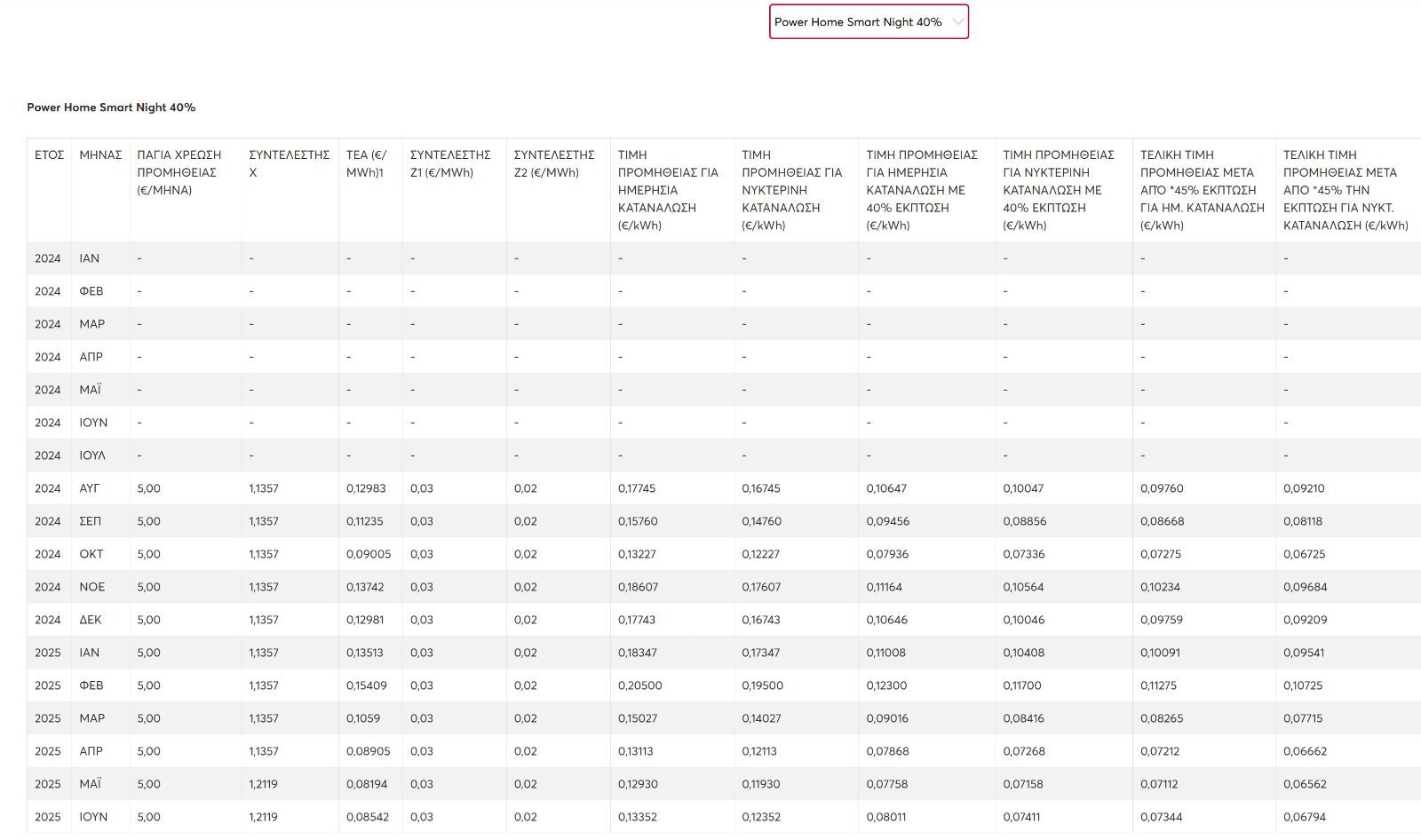Click daytime price 0,20500

tap(640, 685)
